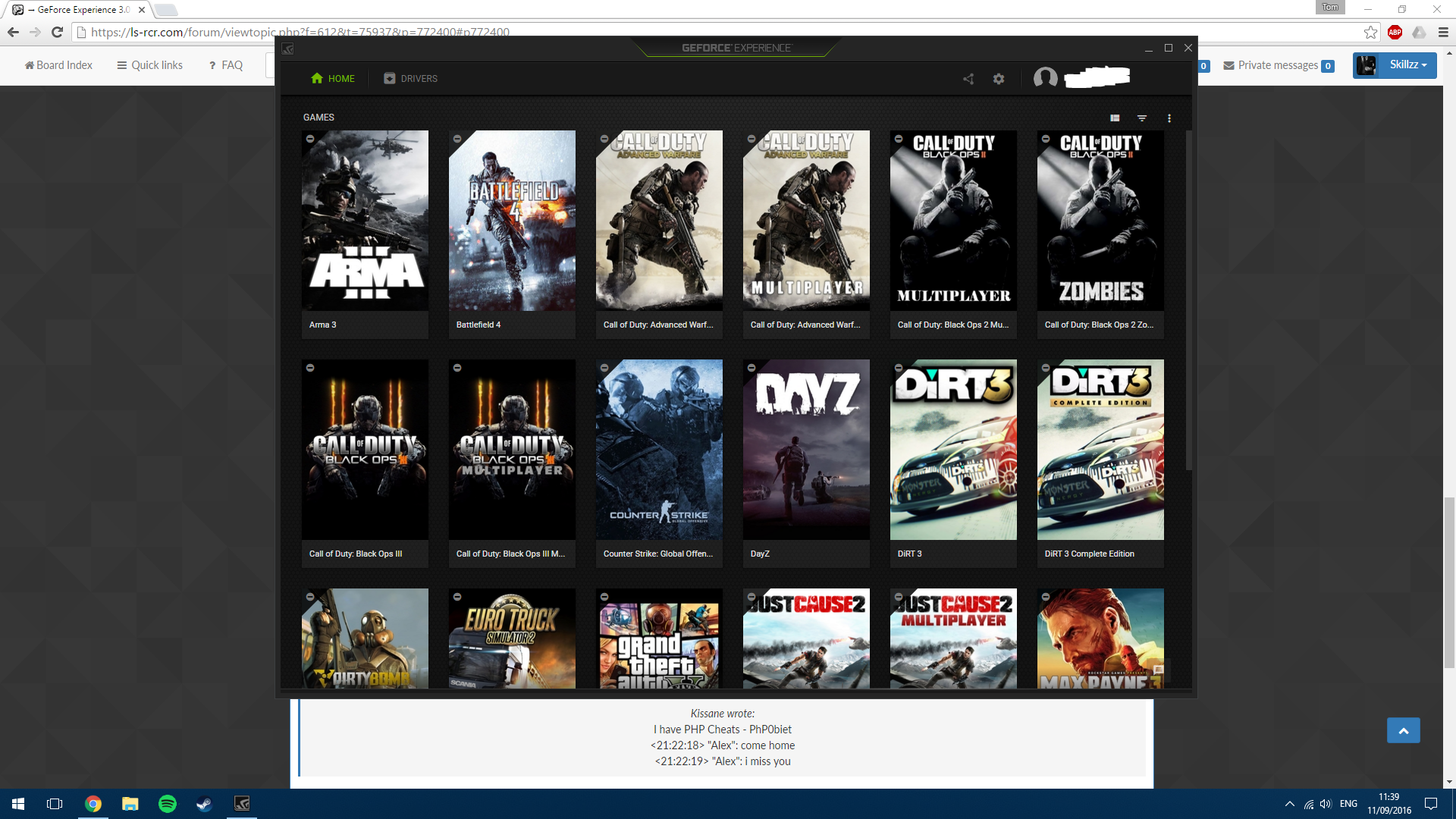Select the Arma 3 game cover

click(x=365, y=221)
